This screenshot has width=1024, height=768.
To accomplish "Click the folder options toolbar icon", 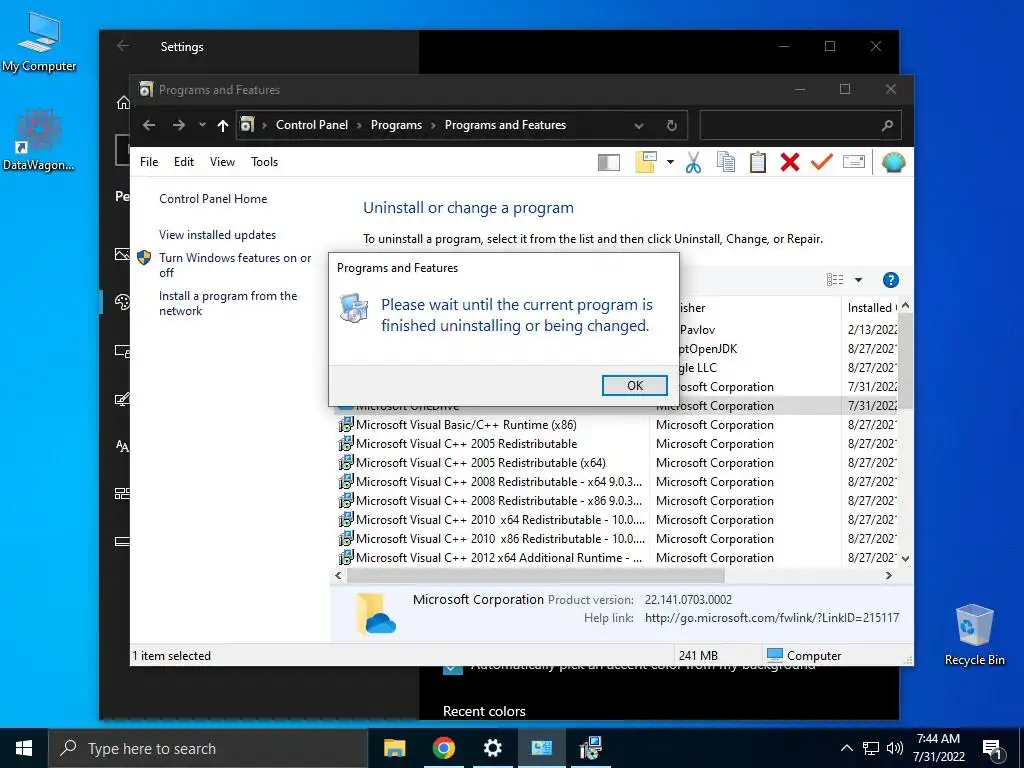I will point(645,162).
